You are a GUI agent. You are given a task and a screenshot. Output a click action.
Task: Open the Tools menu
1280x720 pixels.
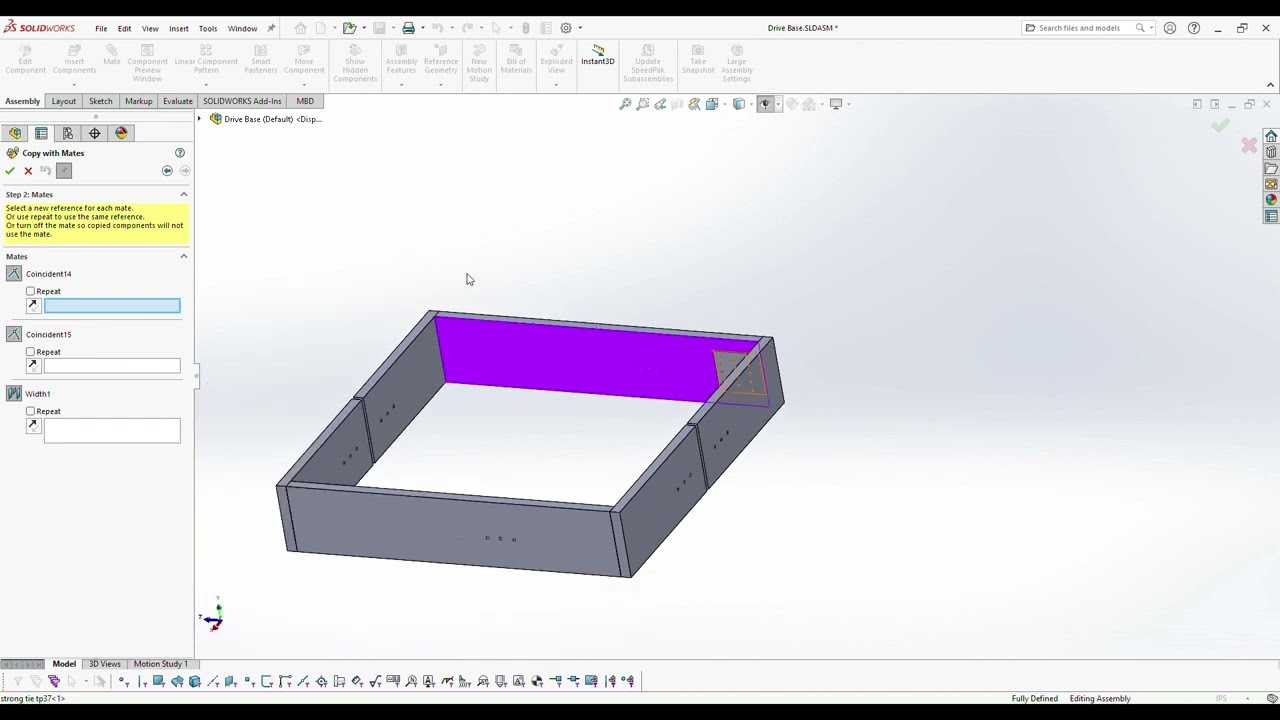(208, 28)
